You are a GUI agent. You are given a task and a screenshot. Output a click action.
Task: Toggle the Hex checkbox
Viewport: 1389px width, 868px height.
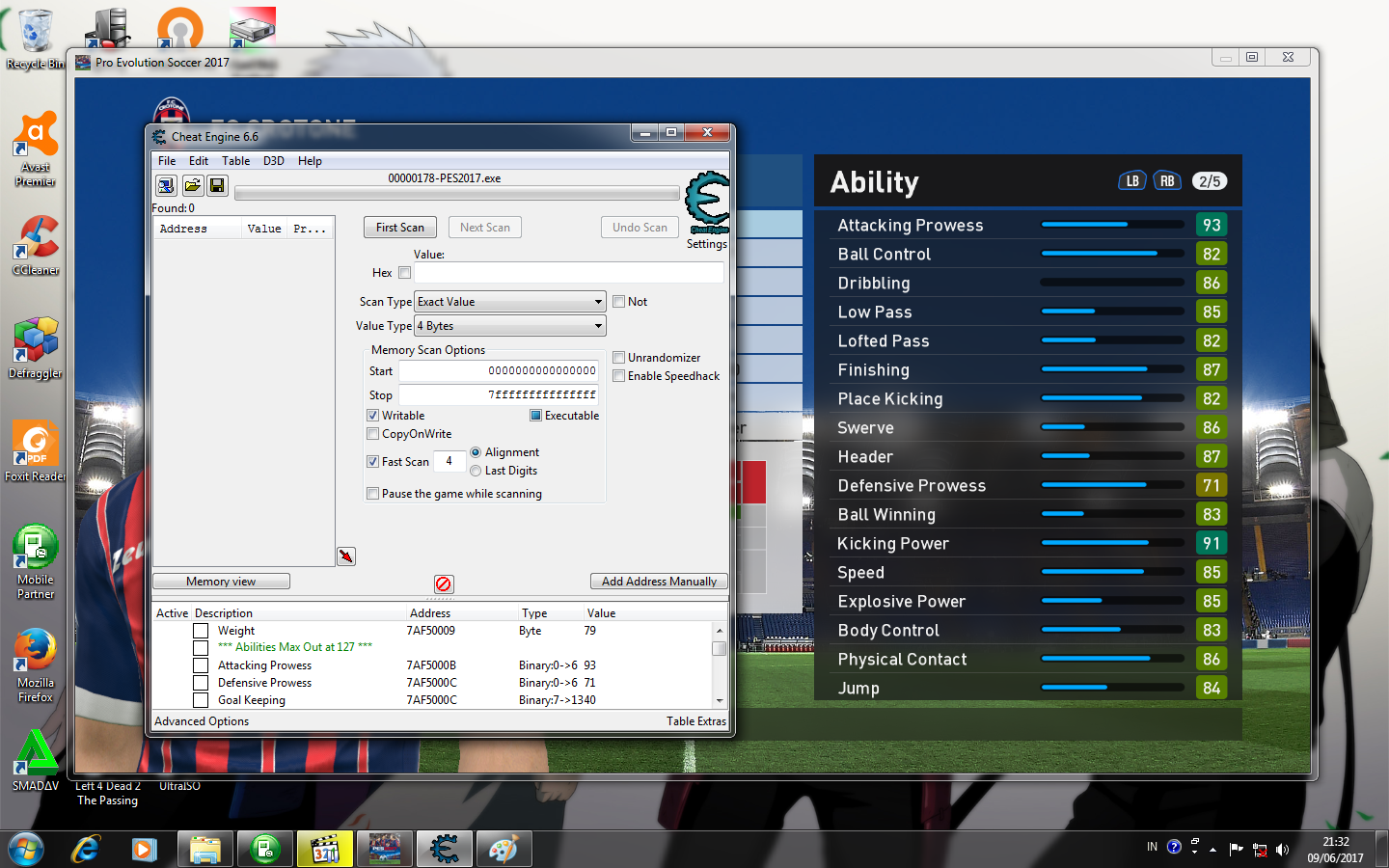tap(404, 273)
